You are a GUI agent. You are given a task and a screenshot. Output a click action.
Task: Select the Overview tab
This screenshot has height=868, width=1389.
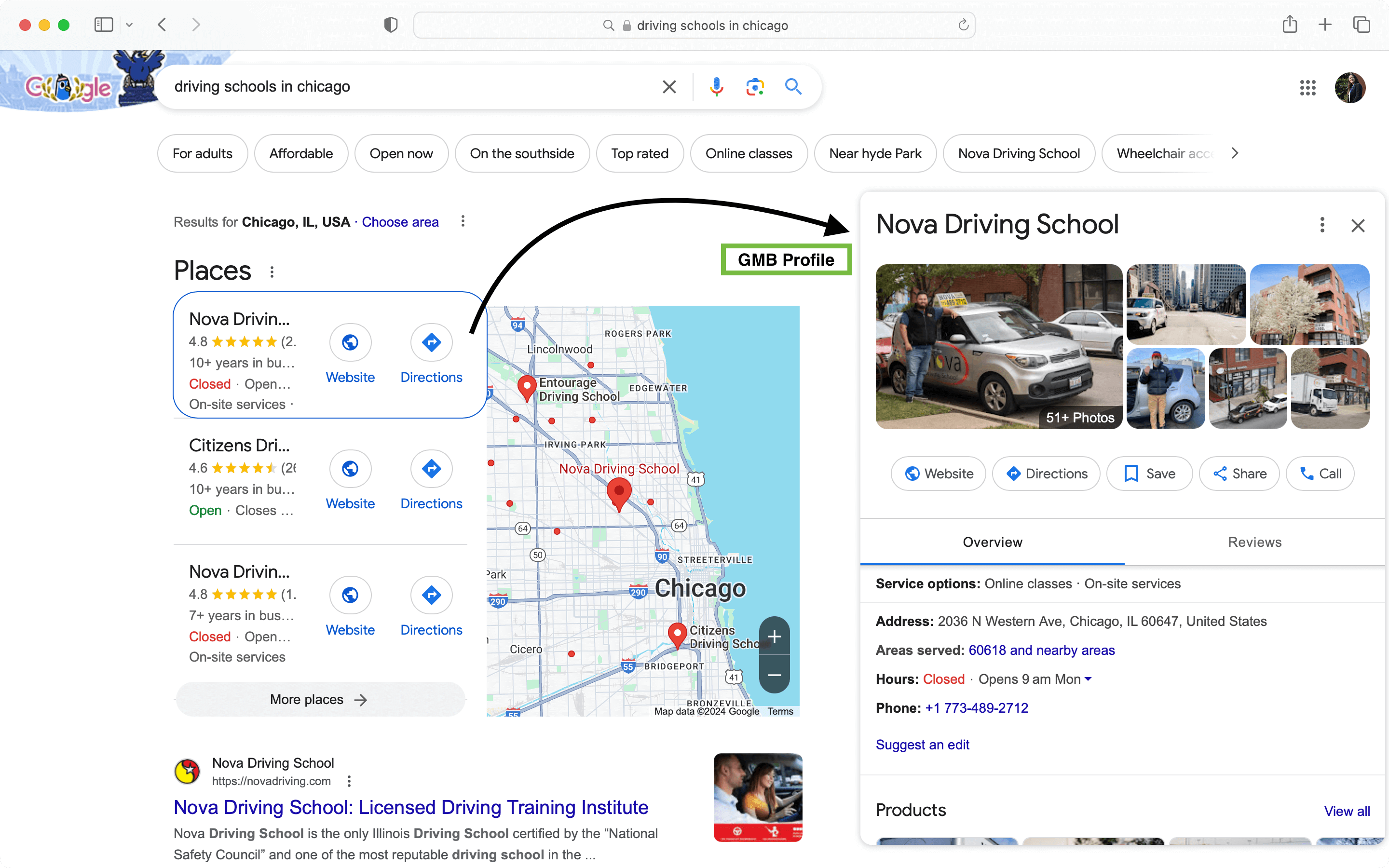pos(993,542)
